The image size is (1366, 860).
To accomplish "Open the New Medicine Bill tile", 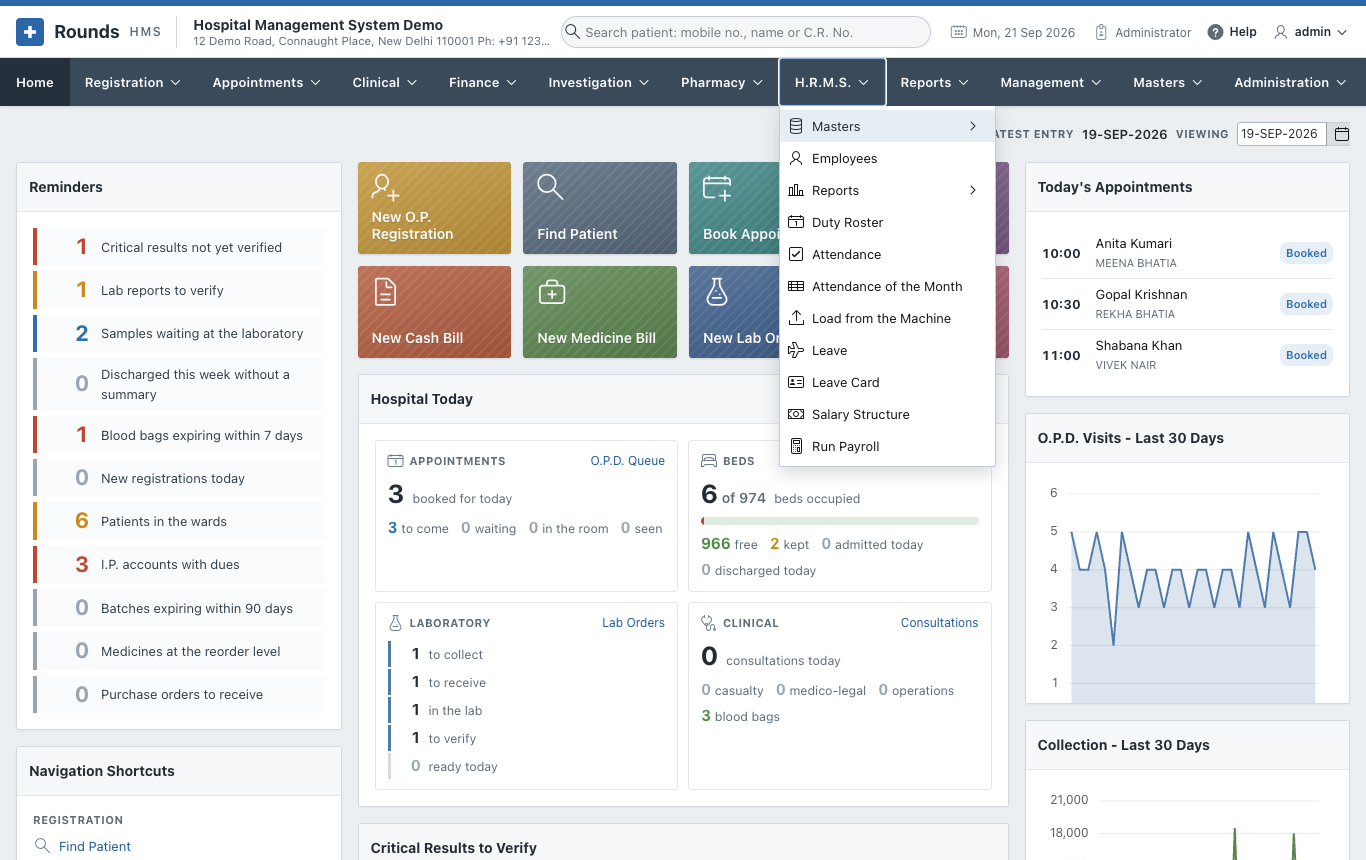I will coord(599,312).
